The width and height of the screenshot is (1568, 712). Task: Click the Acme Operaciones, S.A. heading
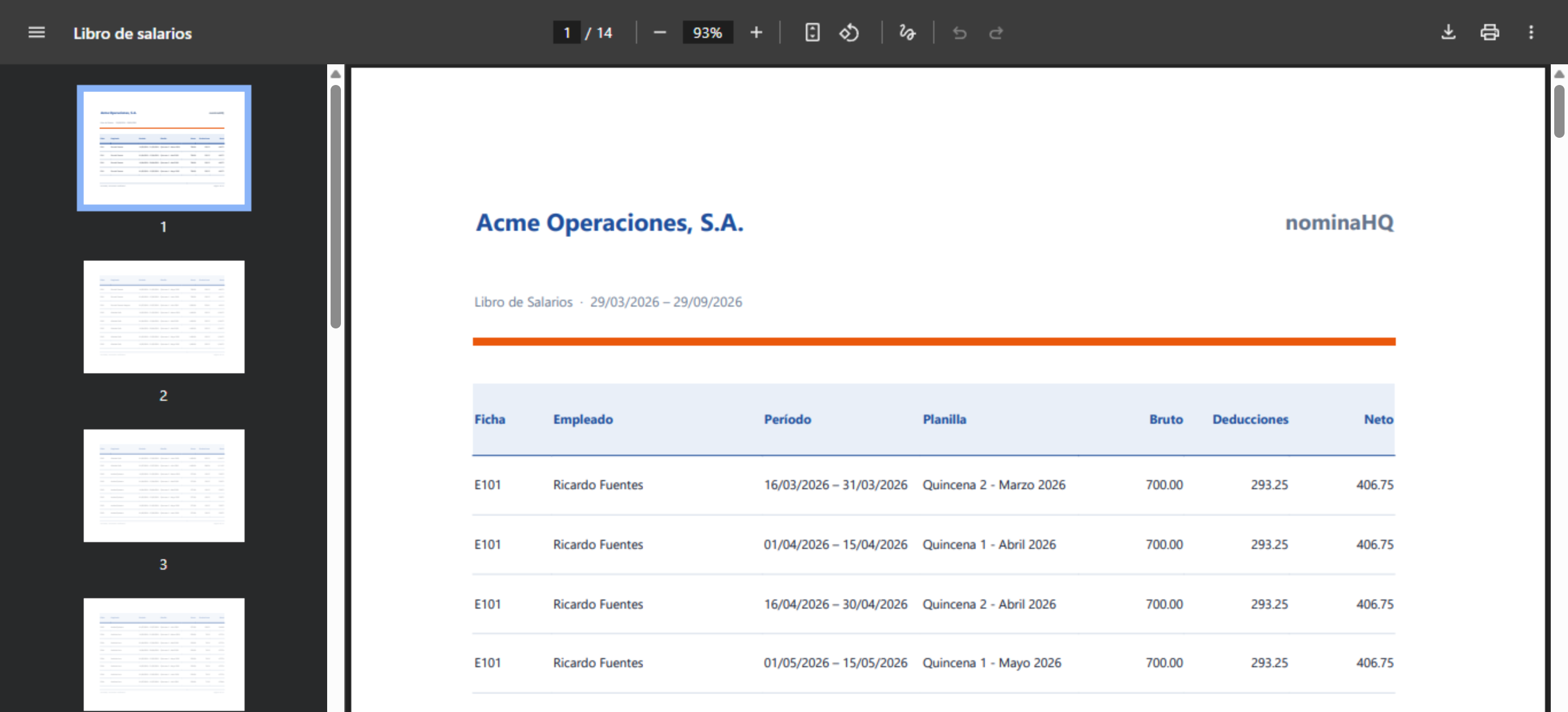(x=610, y=223)
